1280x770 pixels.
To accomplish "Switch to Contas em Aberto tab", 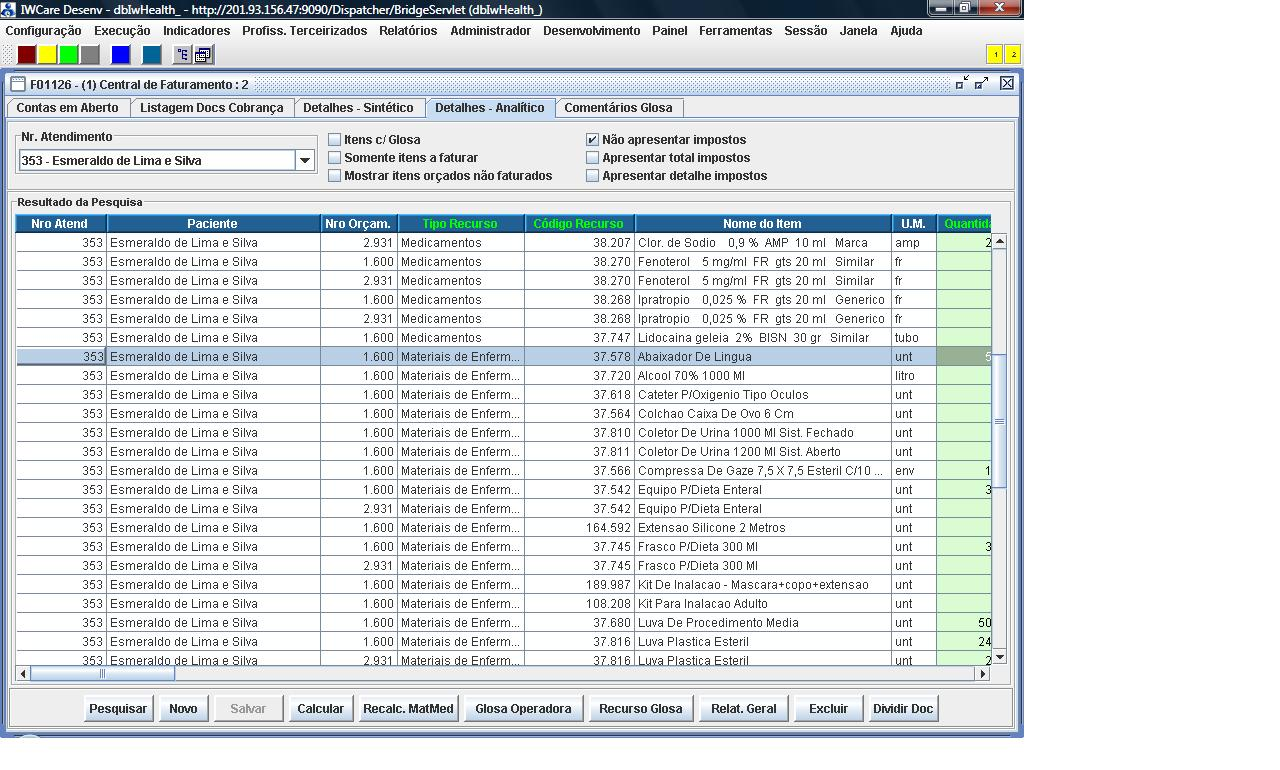I will pyautogui.click(x=68, y=108).
